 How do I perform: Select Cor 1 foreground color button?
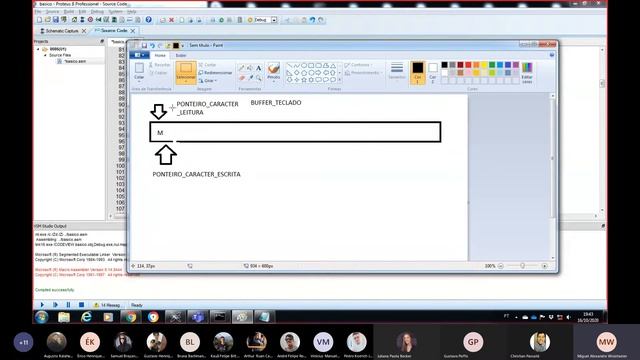click(x=418, y=73)
